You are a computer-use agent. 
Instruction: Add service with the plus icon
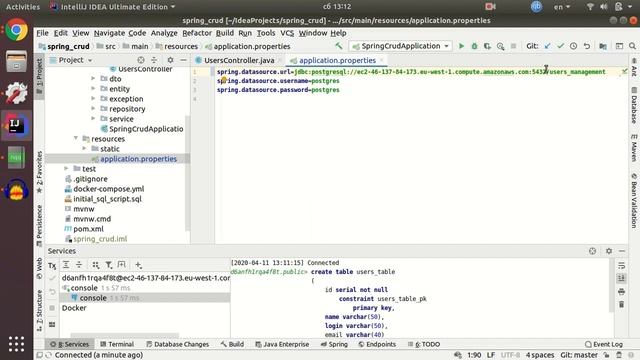(x=138, y=265)
